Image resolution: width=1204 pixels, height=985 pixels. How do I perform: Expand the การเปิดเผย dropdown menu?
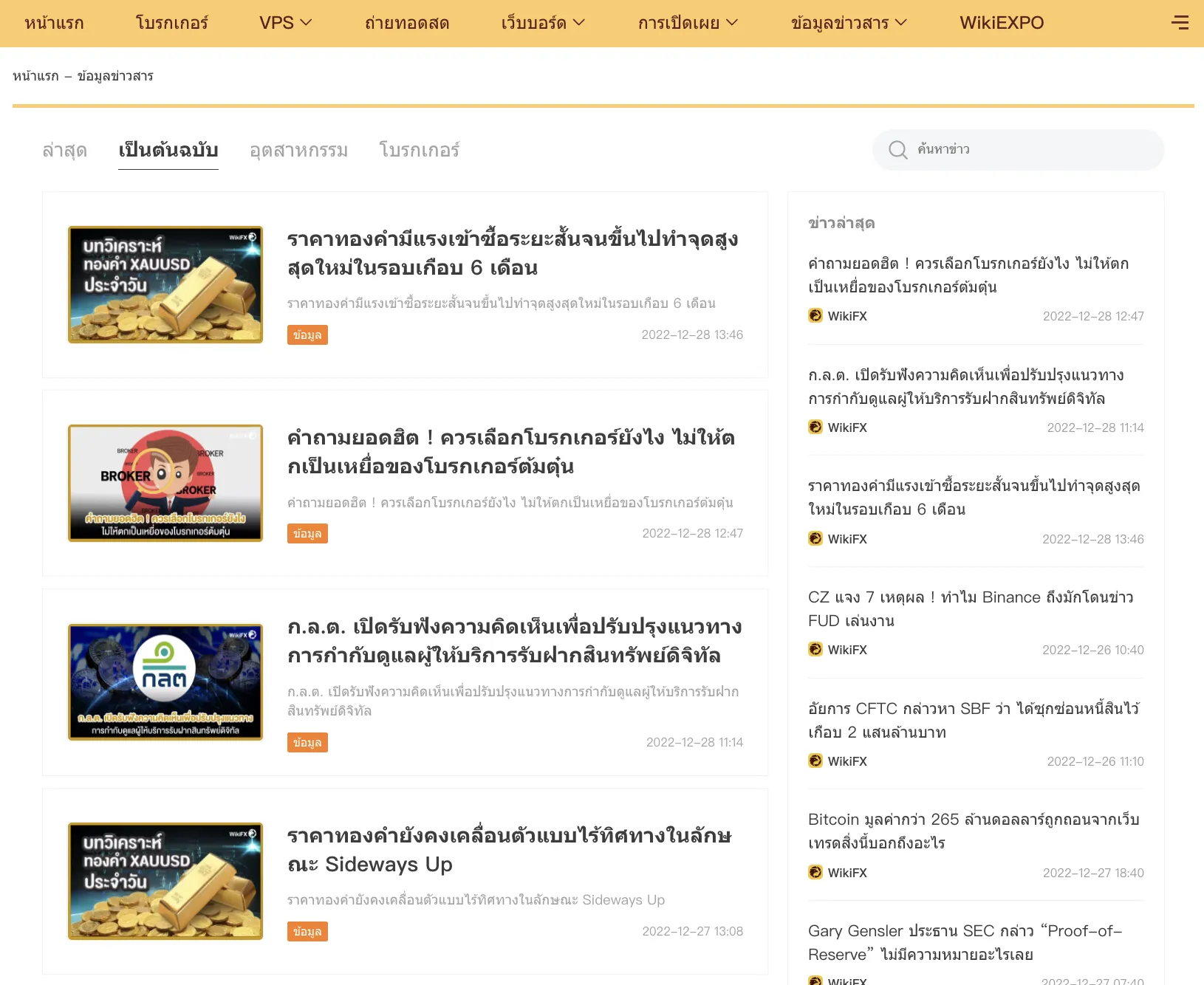point(688,23)
